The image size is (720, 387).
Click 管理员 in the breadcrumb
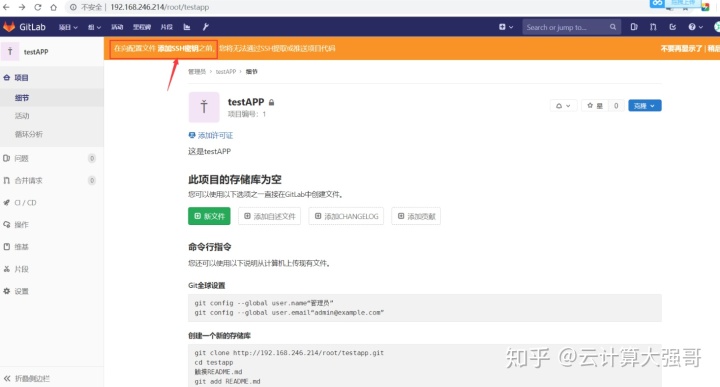tap(197, 72)
